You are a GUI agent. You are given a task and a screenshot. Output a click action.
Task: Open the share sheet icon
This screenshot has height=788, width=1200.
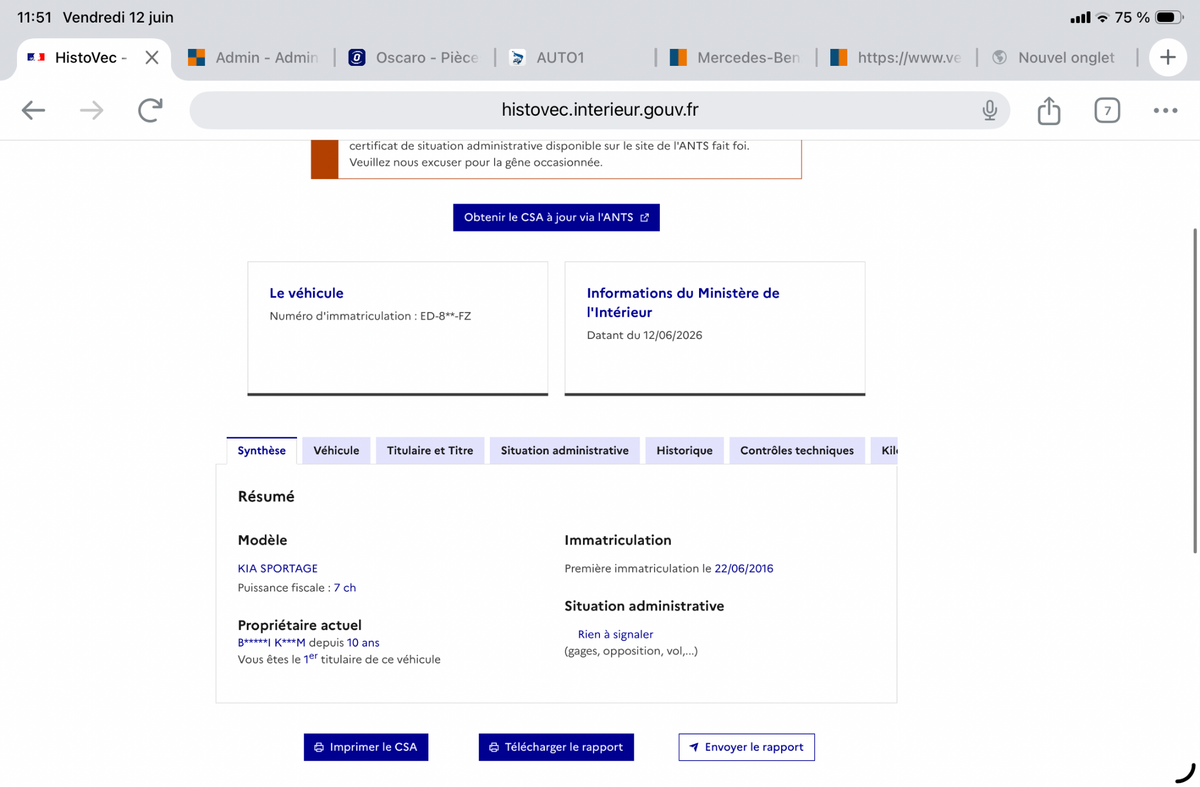pyautogui.click(x=1048, y=110)
